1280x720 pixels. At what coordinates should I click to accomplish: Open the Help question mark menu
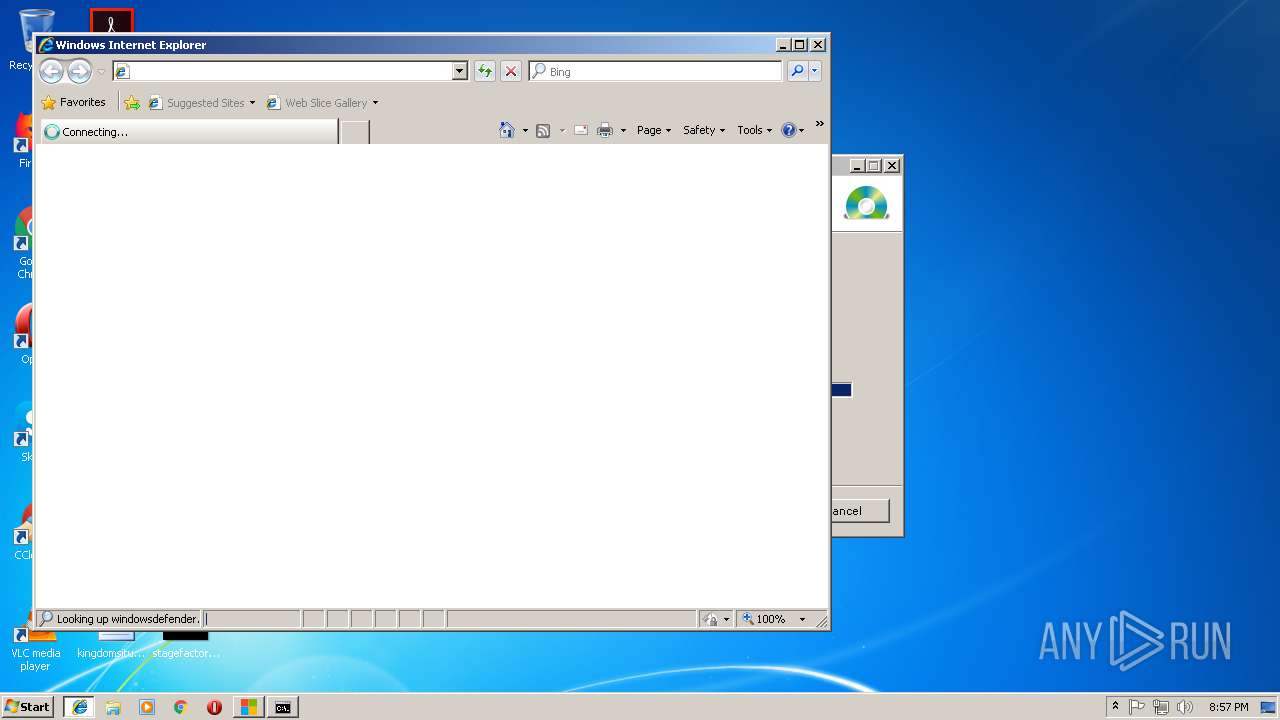[792, 130]
